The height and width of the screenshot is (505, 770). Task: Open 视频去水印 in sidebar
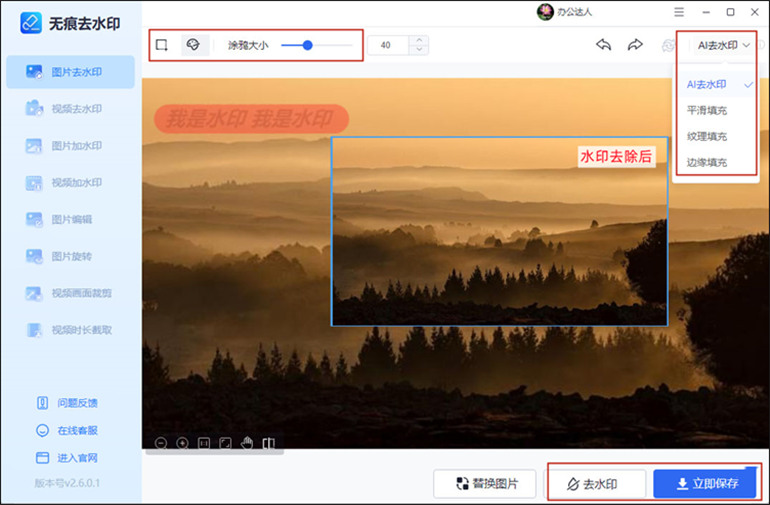[x=70, y=109]
